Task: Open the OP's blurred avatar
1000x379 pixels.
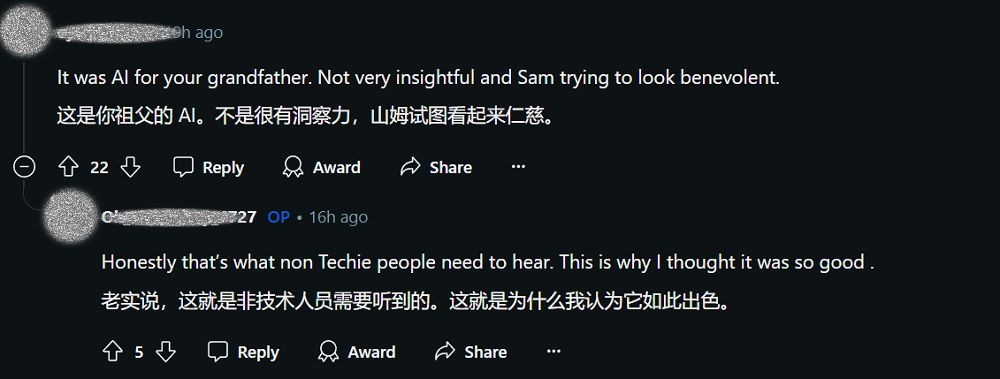Action: tap(72, 217)
